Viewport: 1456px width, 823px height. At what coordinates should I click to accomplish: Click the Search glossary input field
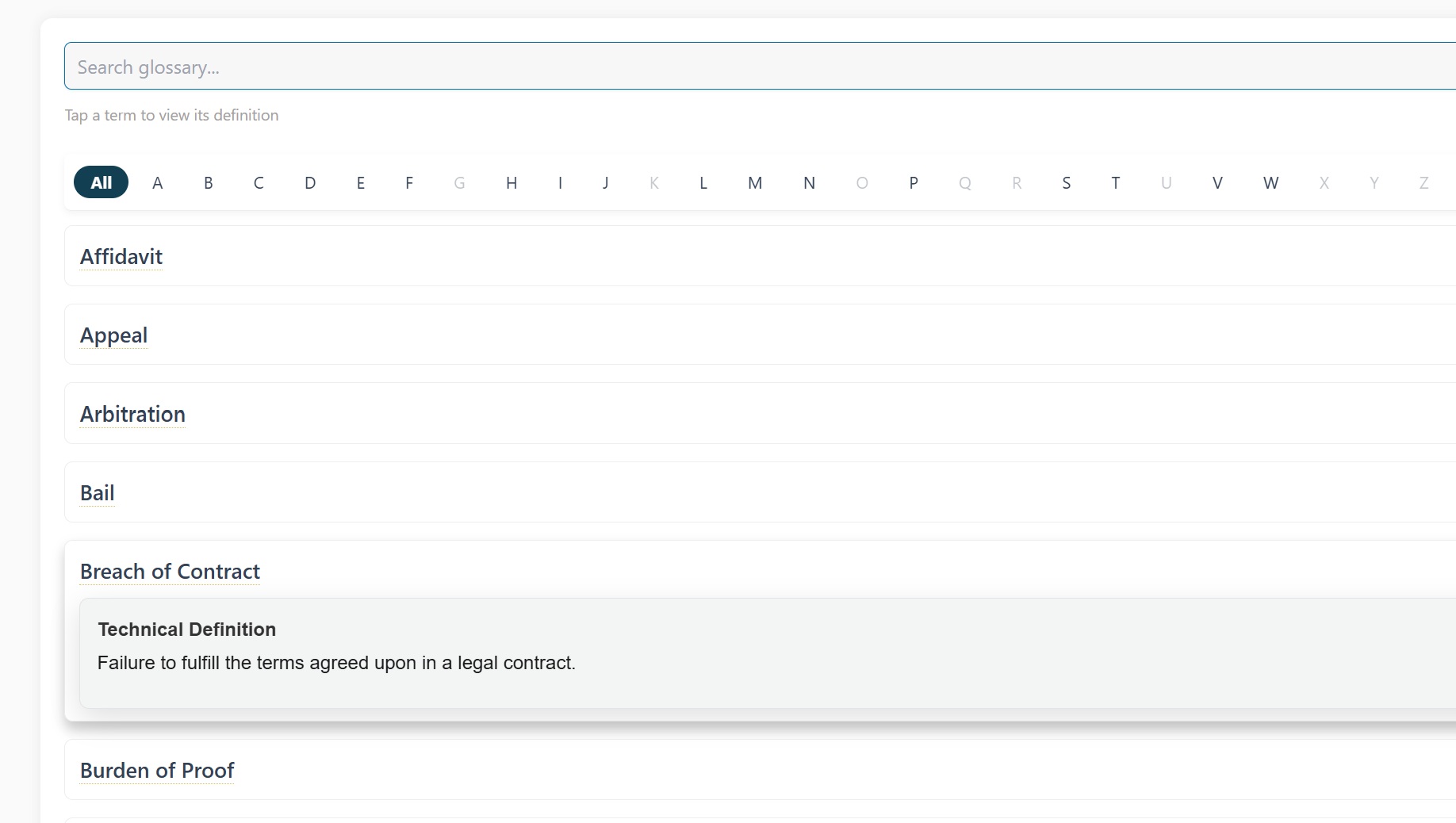tap(760, 67)
